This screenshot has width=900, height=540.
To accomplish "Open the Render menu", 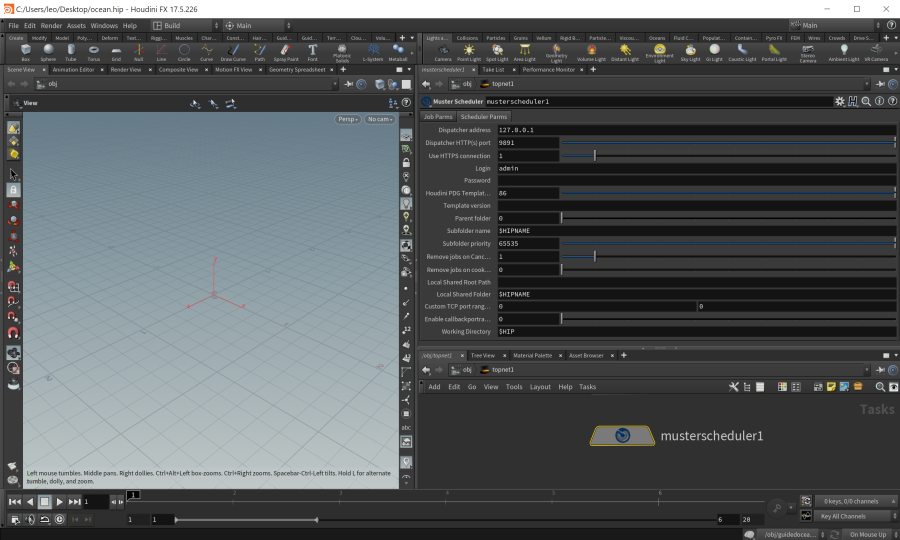I will click(51, 25).
